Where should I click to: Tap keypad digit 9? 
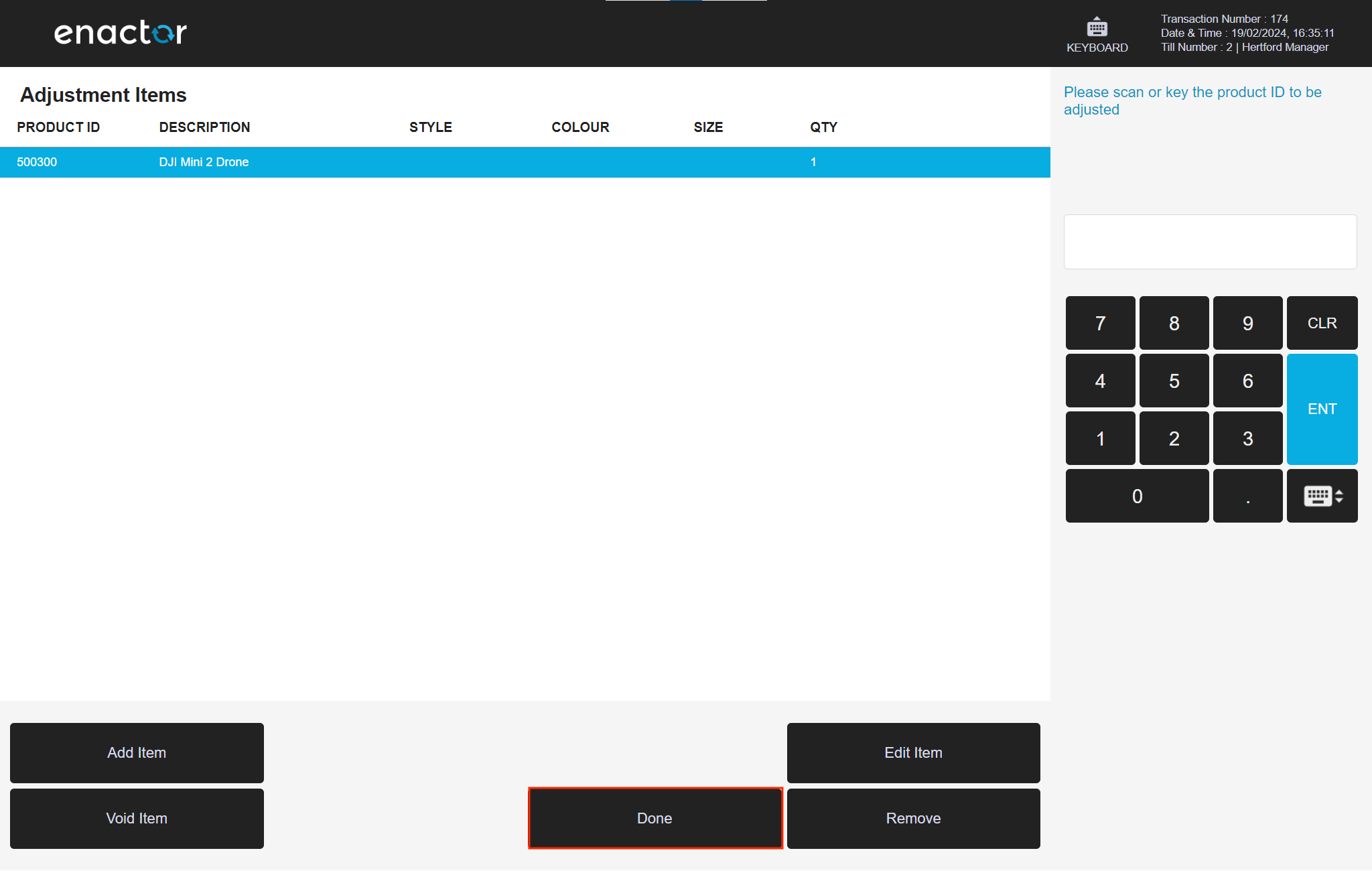point(1247,323)
